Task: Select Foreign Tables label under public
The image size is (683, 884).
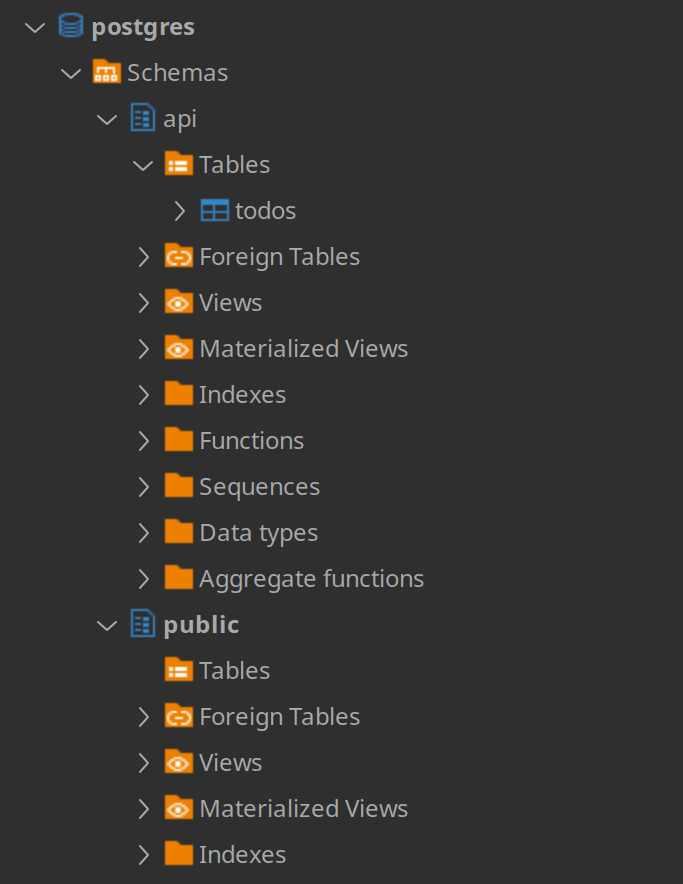Action: [280, 717]
